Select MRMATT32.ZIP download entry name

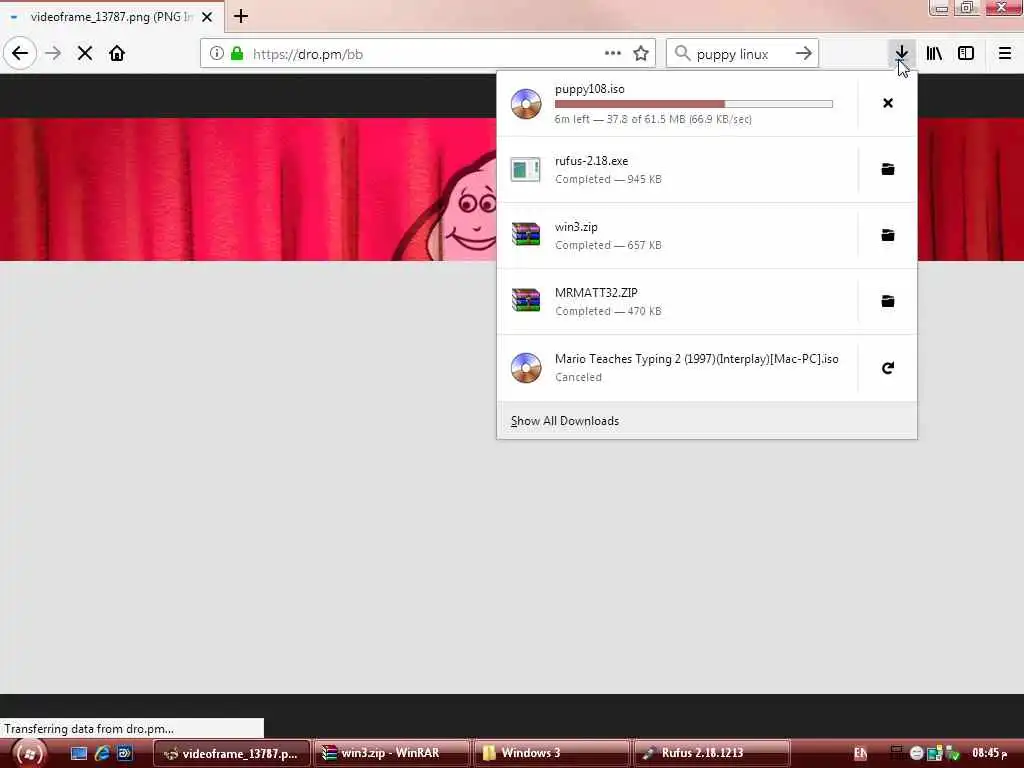596,293
